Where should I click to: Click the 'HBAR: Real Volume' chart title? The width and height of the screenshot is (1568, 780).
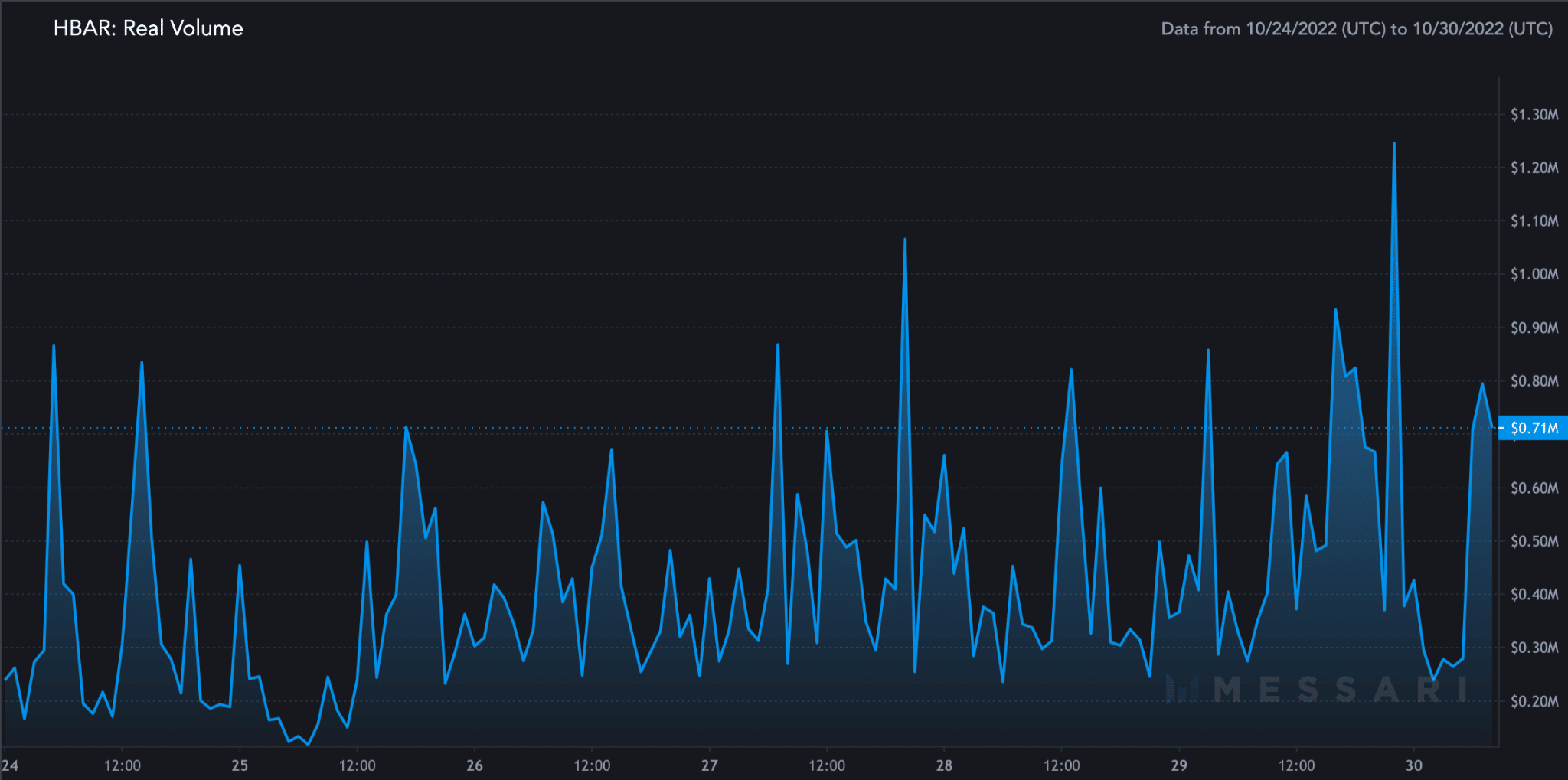point(148,28)
